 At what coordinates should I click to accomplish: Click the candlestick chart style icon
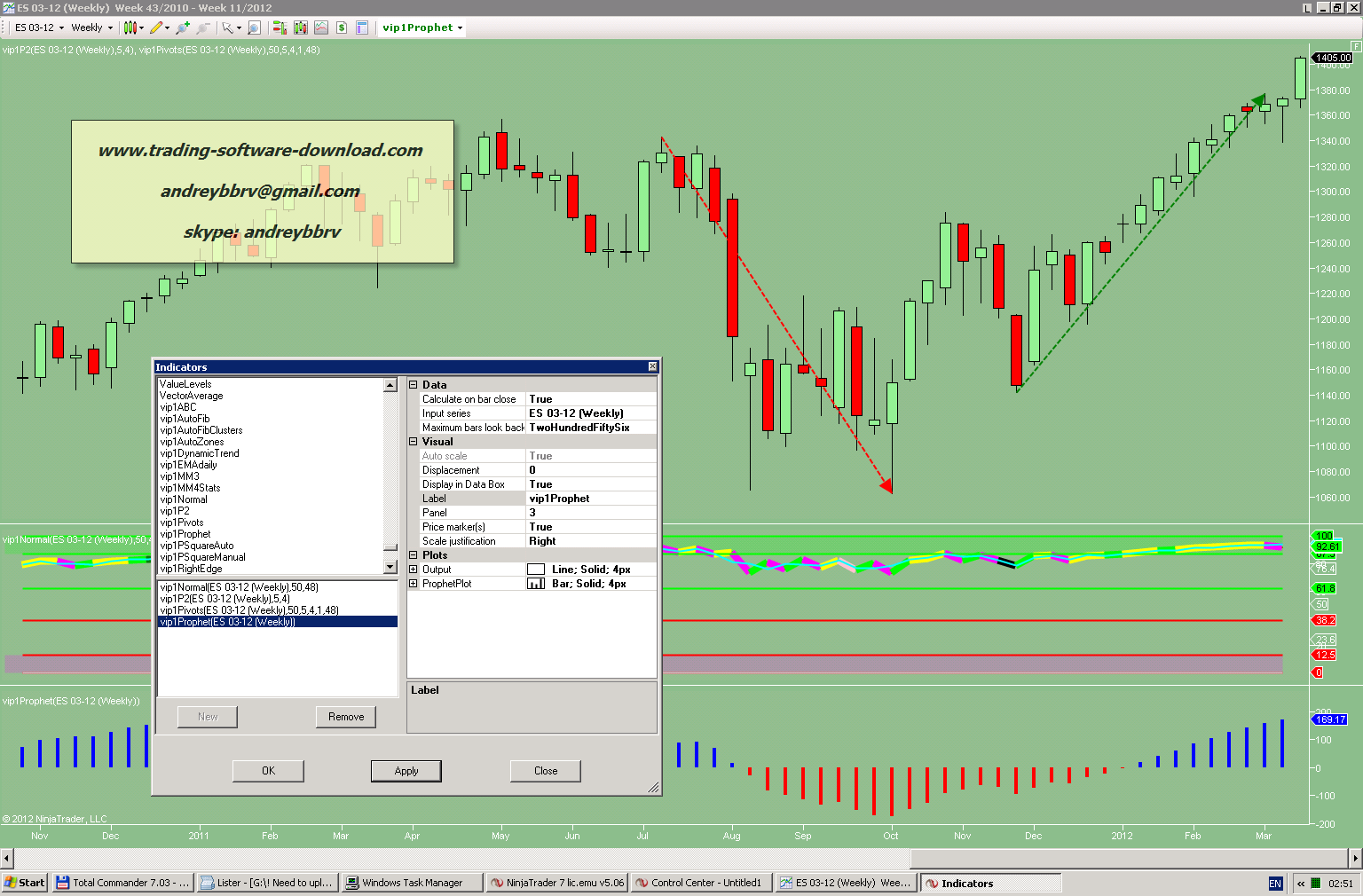click(130, 28)
